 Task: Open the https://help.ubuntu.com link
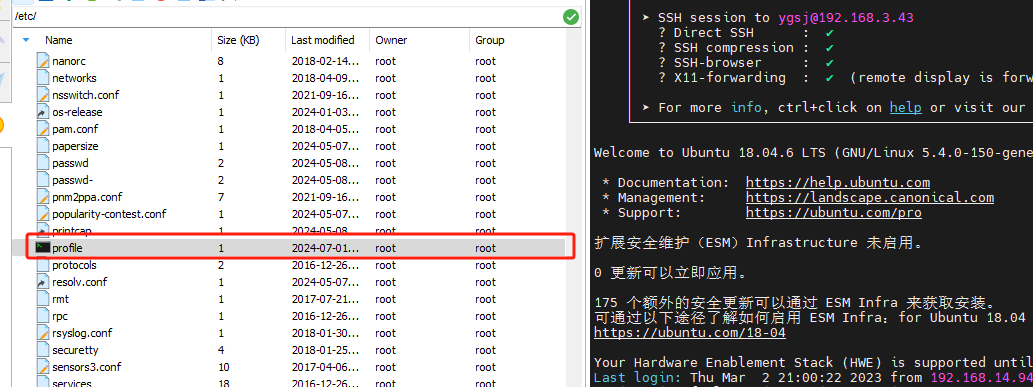837,183
